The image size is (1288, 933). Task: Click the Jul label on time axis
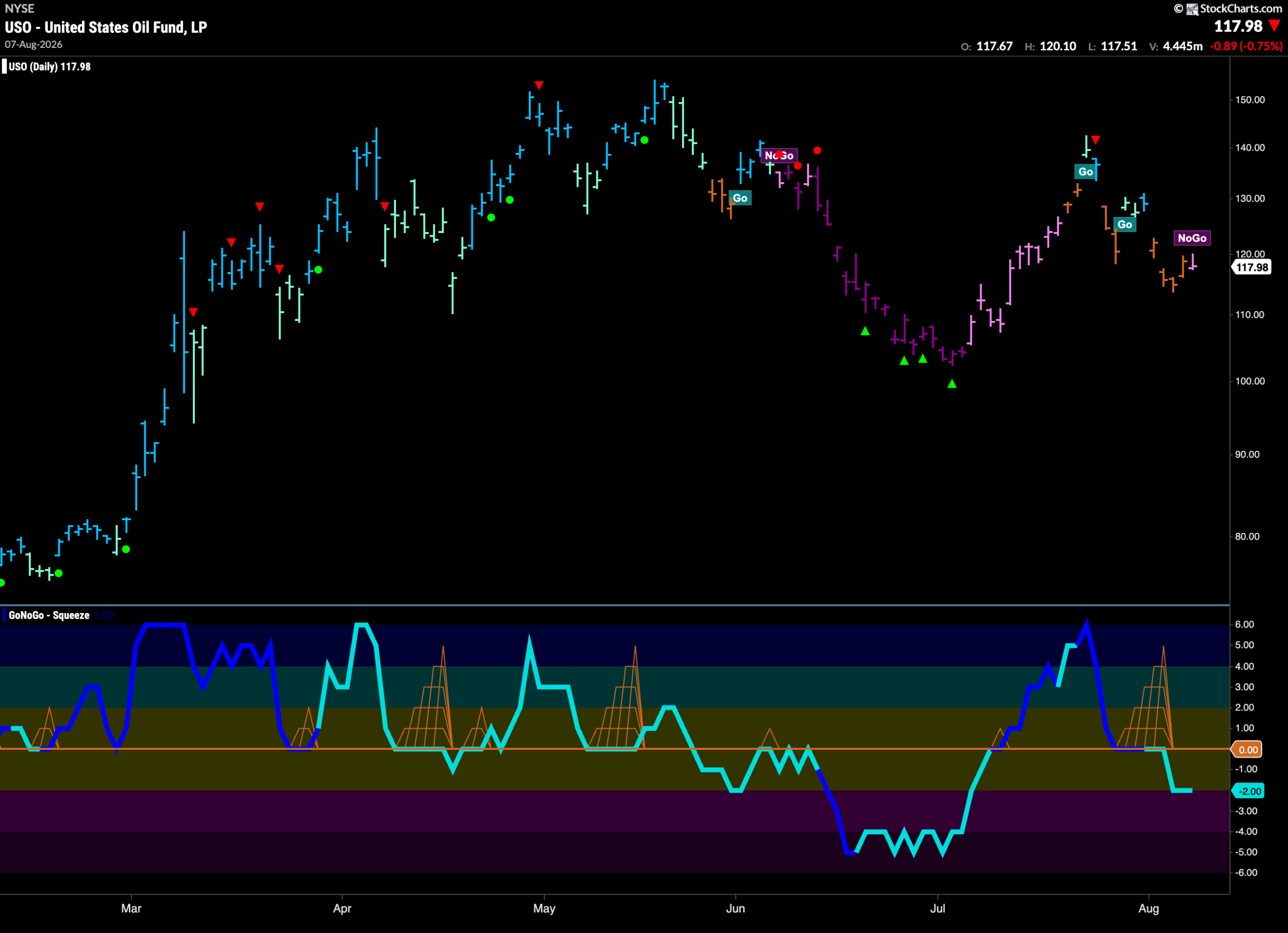coord(938,908)
